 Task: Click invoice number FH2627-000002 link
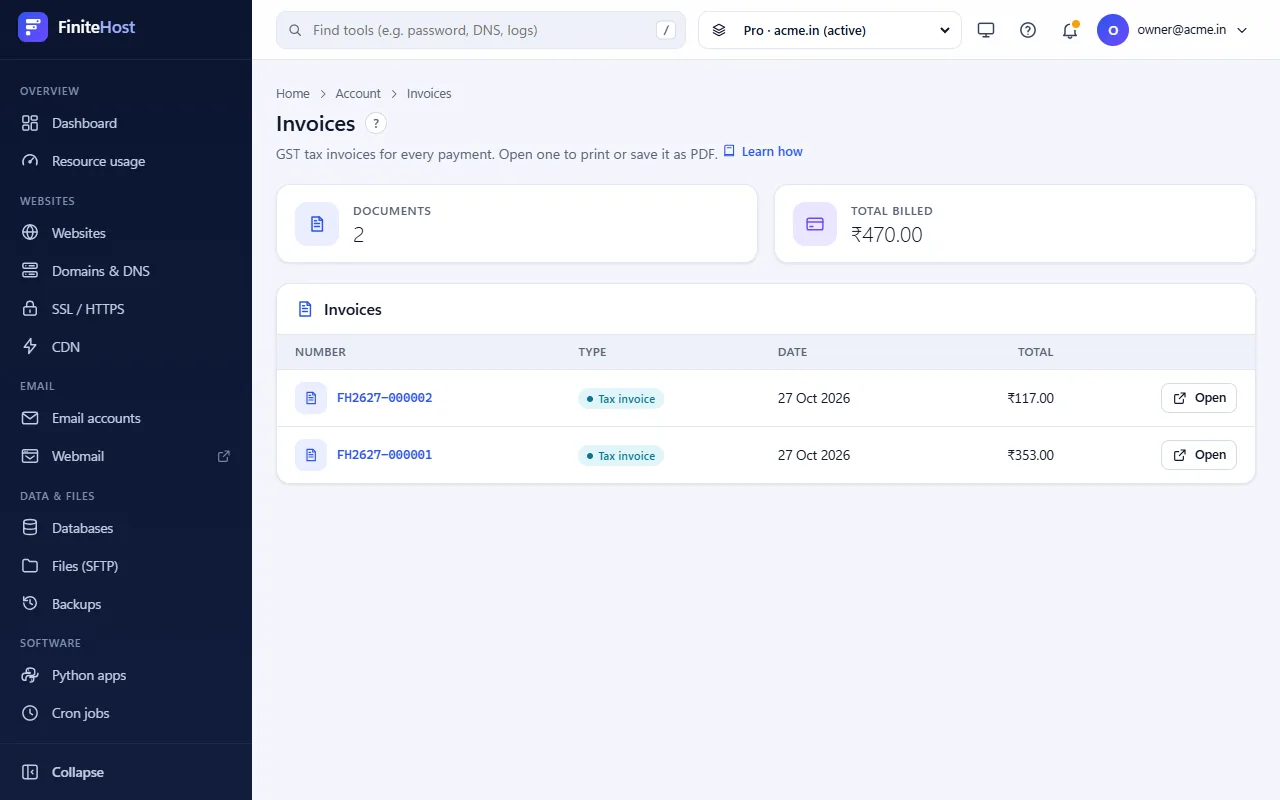[385, 398]
